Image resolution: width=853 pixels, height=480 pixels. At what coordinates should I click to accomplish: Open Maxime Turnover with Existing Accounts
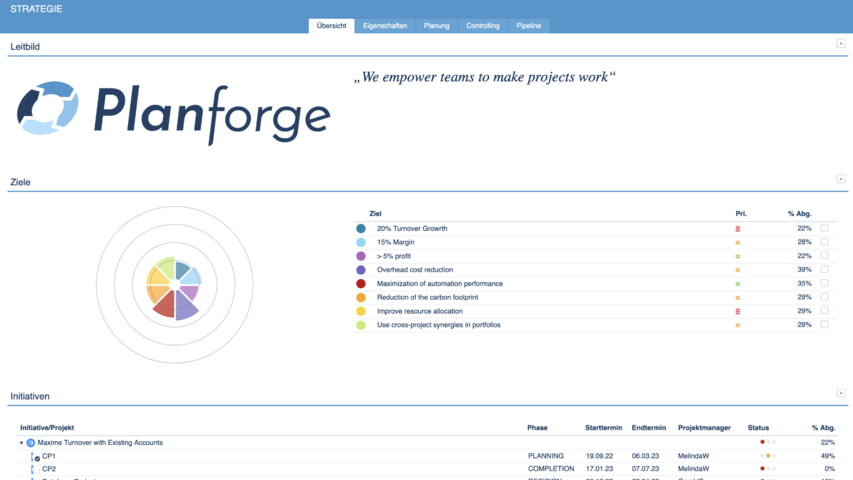100,443
